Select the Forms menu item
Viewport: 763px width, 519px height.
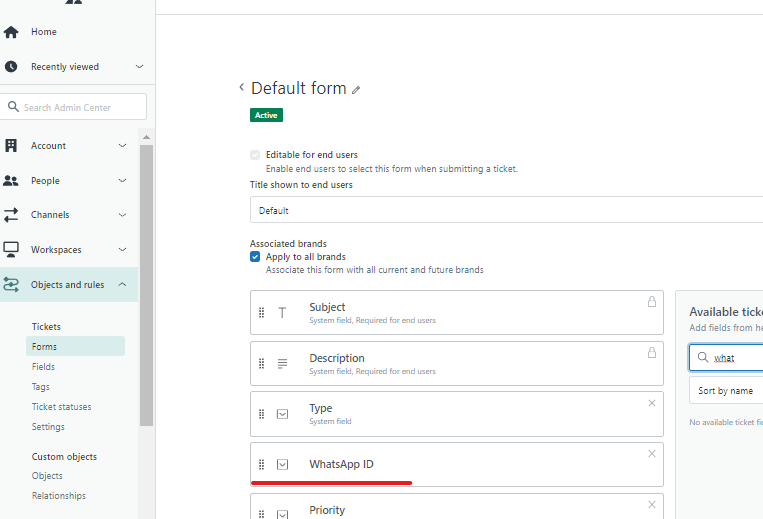pyautogui.click(x=75, y=346)
